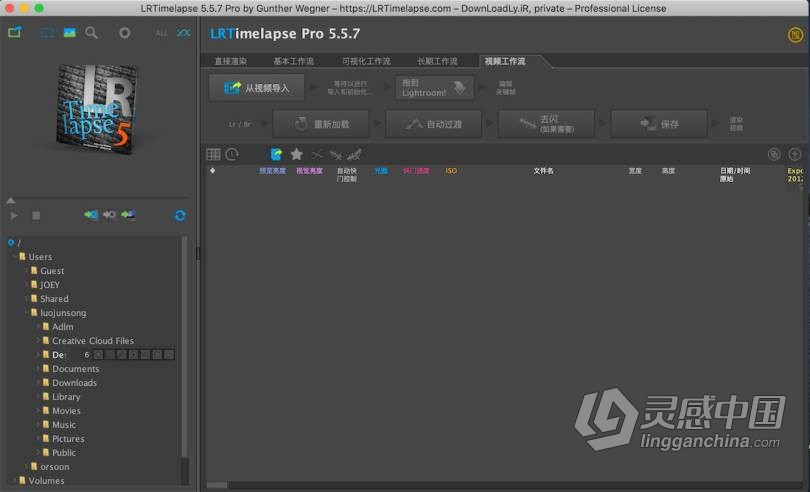Select the 视频工作流 tab
810x492 pixels.
pyautogui.click(x=505, y=61)
